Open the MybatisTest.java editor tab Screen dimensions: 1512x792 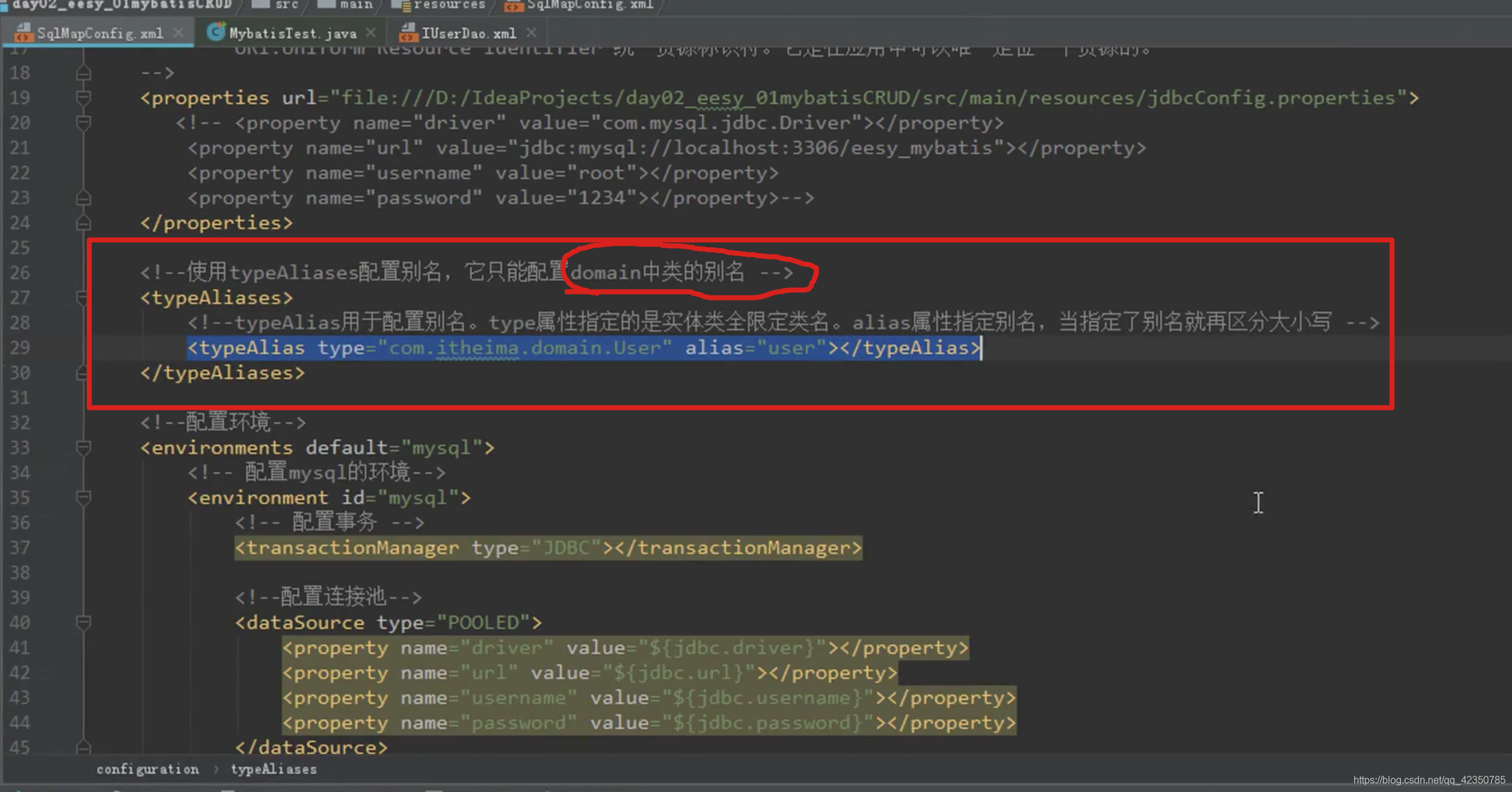(x=293, y=33)
